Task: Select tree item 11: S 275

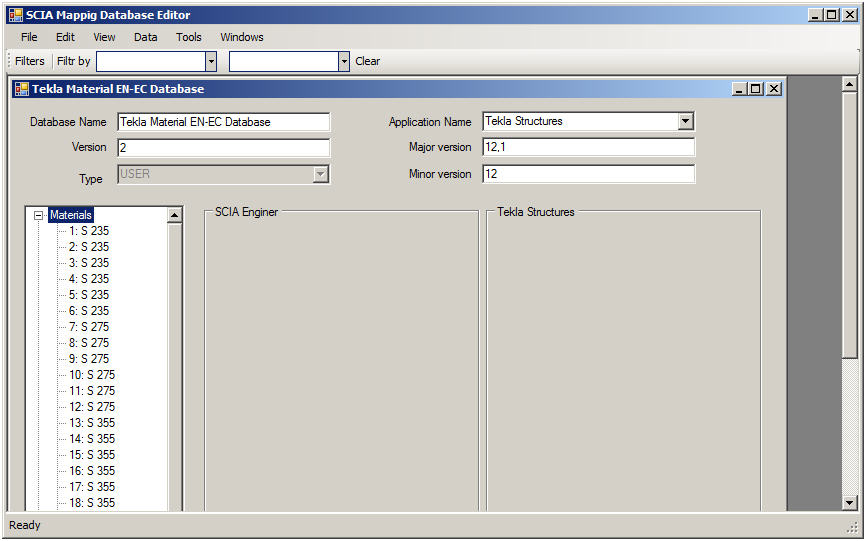Action: click(x=92, y=391)
